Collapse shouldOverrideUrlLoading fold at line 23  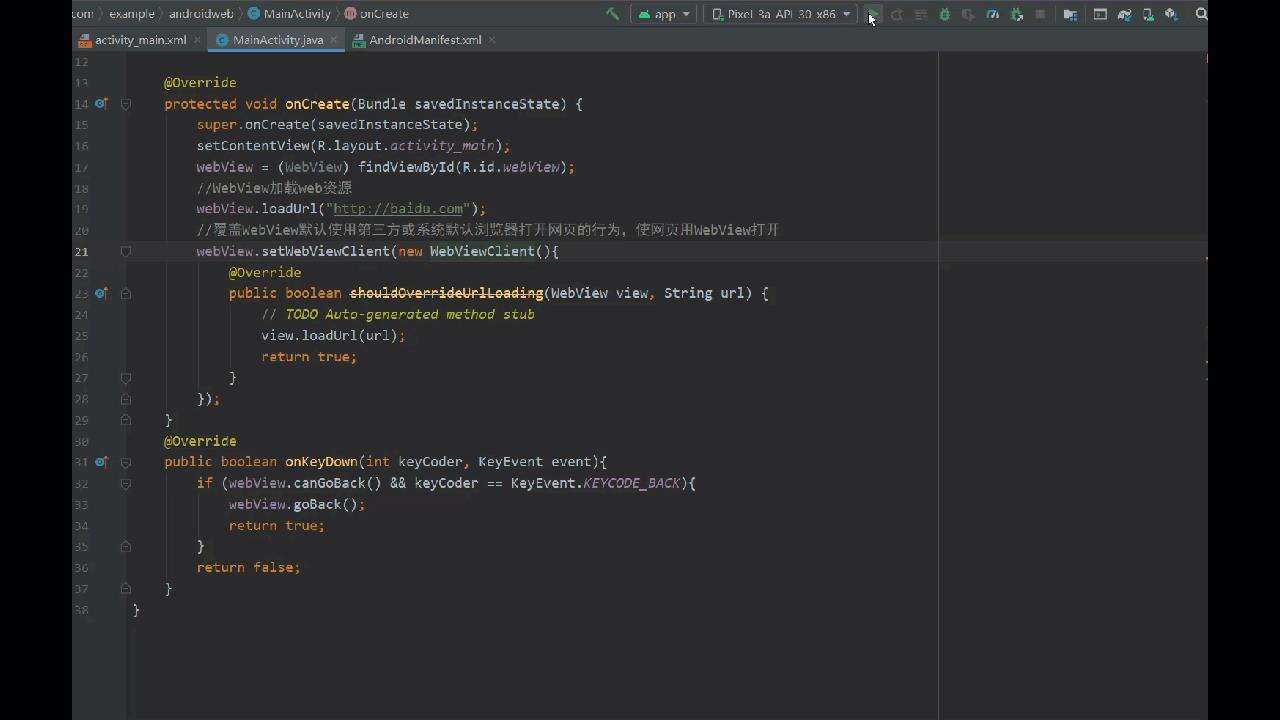point(126,294)
